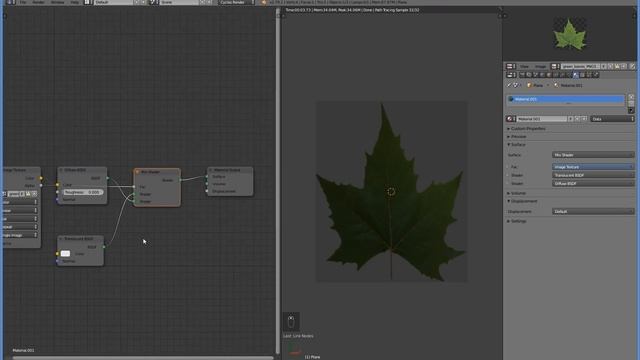The image size is (640, 360).
Task: Open the Displacement Default dropdown
Action: tap(593, 211)
